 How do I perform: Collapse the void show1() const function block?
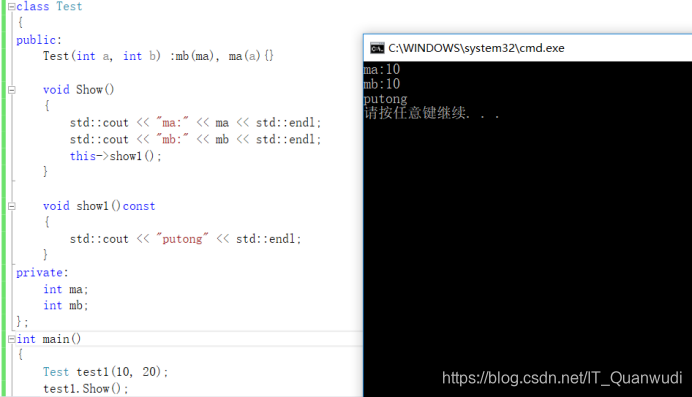pos(11,206)
